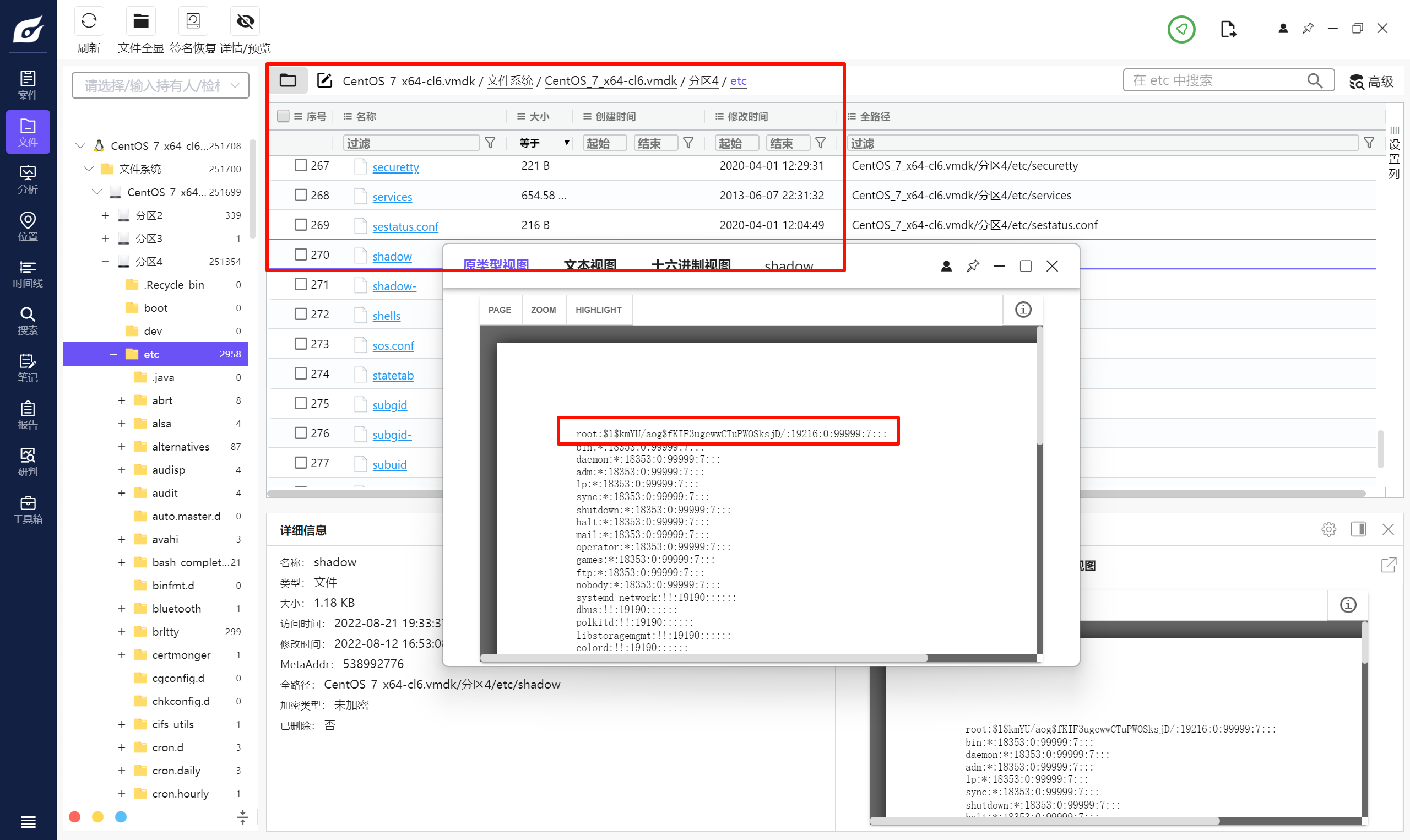
Task: Click the export document icon in title bar
Action: pos(1228,29)
